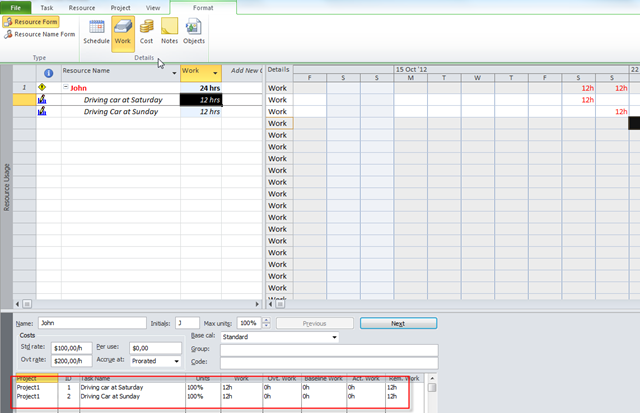Click the Work details icon in ribbon

(122, 31)
